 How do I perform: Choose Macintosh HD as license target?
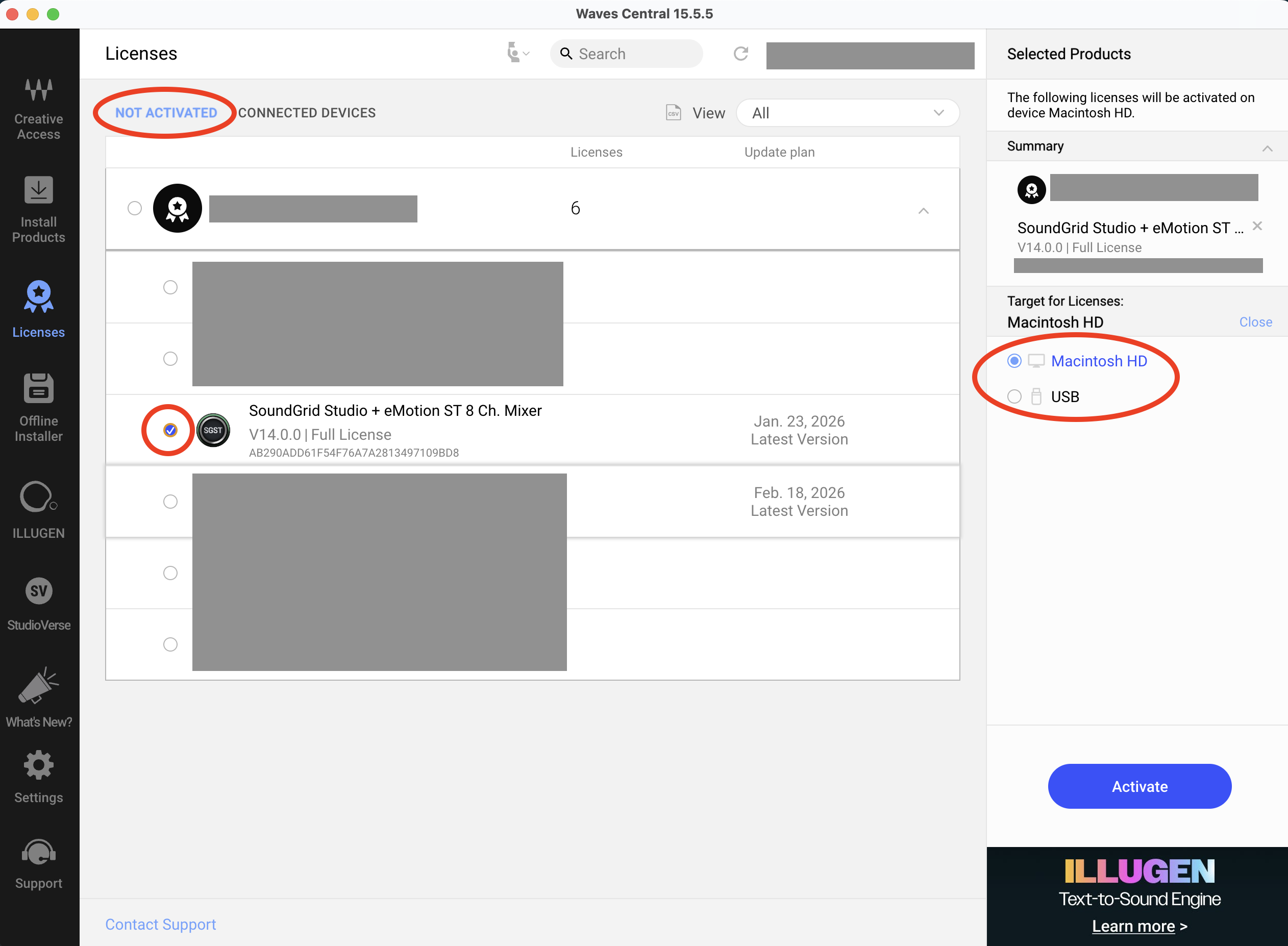click(x=1014, y=361)
